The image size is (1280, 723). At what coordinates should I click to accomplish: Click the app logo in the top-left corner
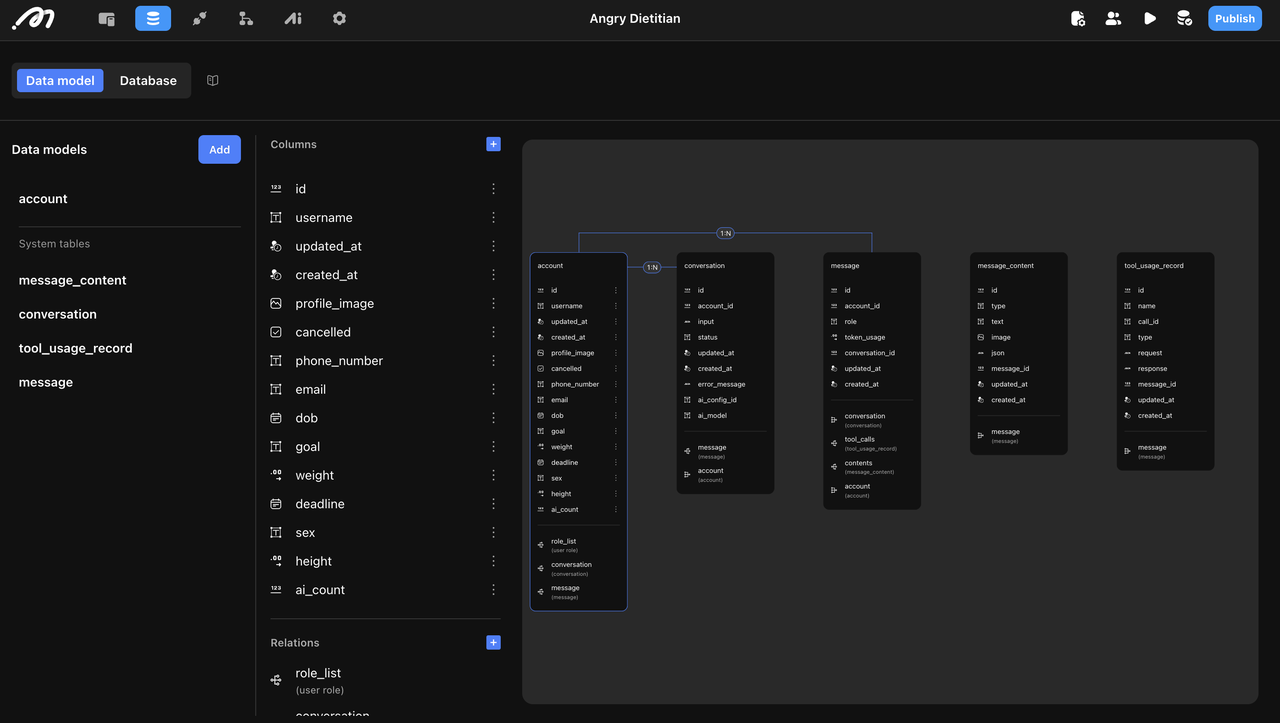pyautogui.click(x=33, y=18)
